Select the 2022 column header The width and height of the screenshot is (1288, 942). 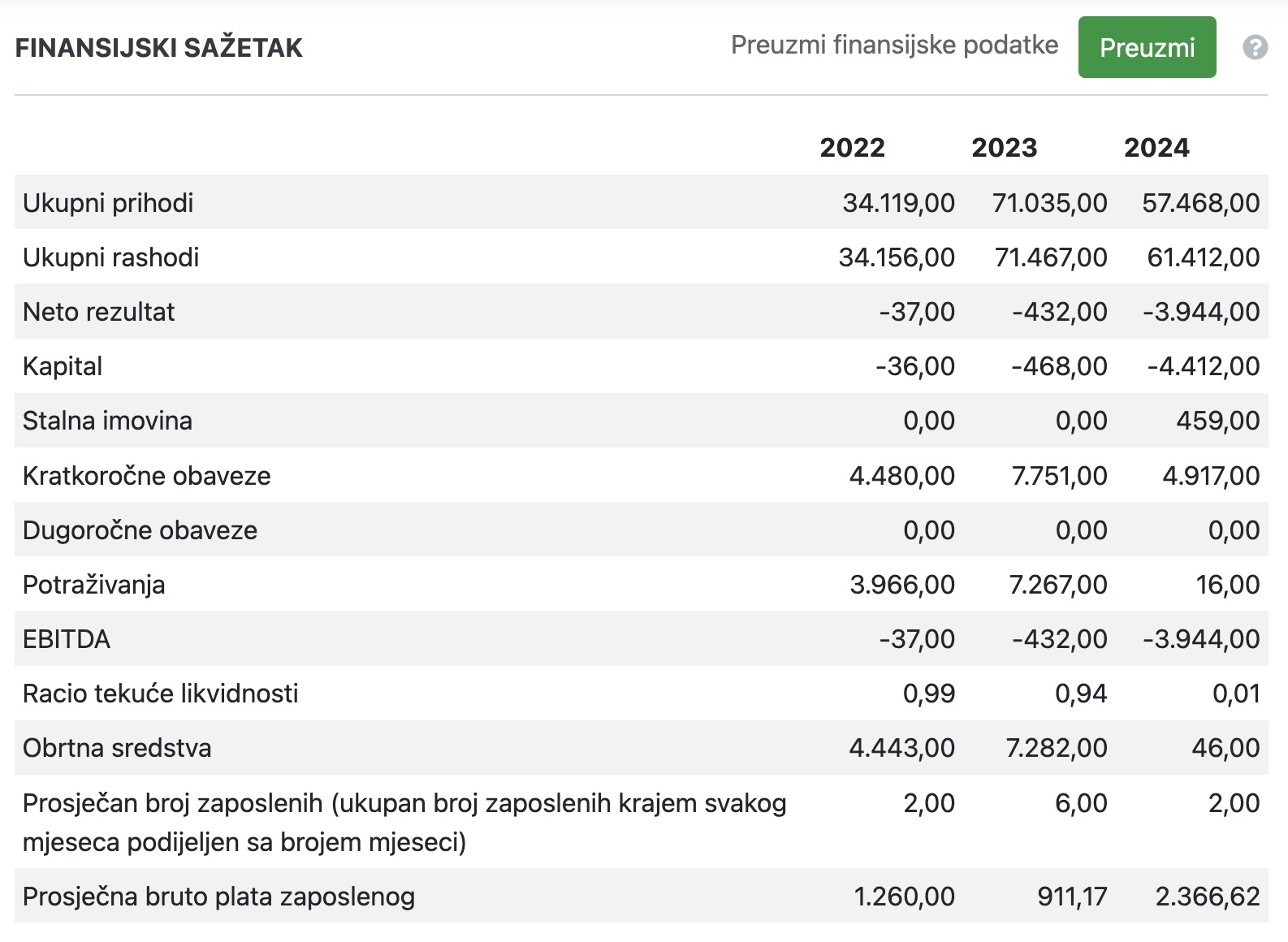pos(852,148)
